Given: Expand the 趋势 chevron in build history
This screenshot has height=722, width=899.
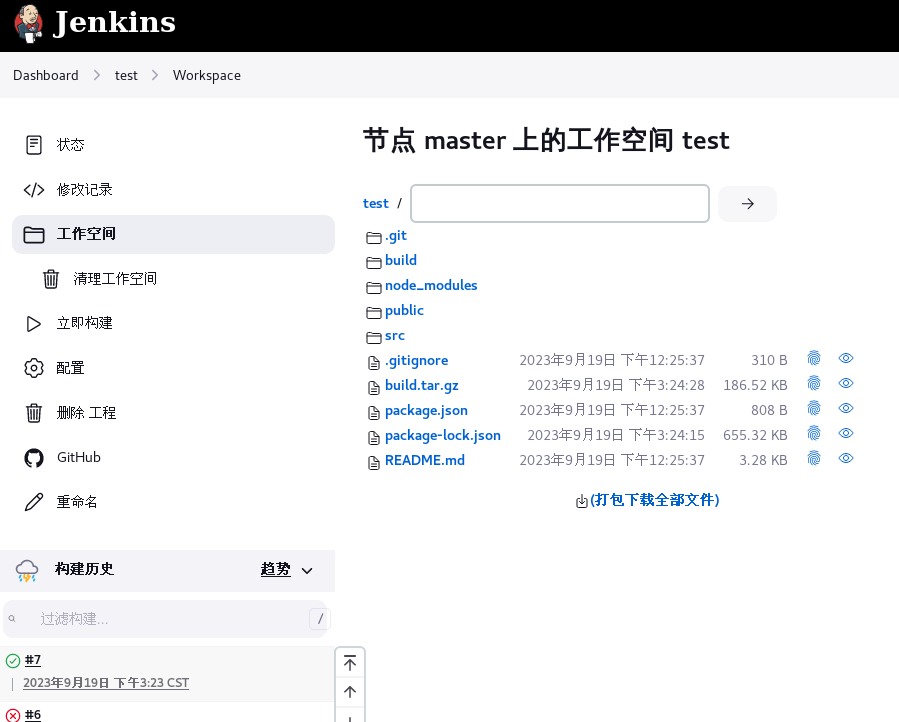Looking at the screenshot, I should coord(308,570).
